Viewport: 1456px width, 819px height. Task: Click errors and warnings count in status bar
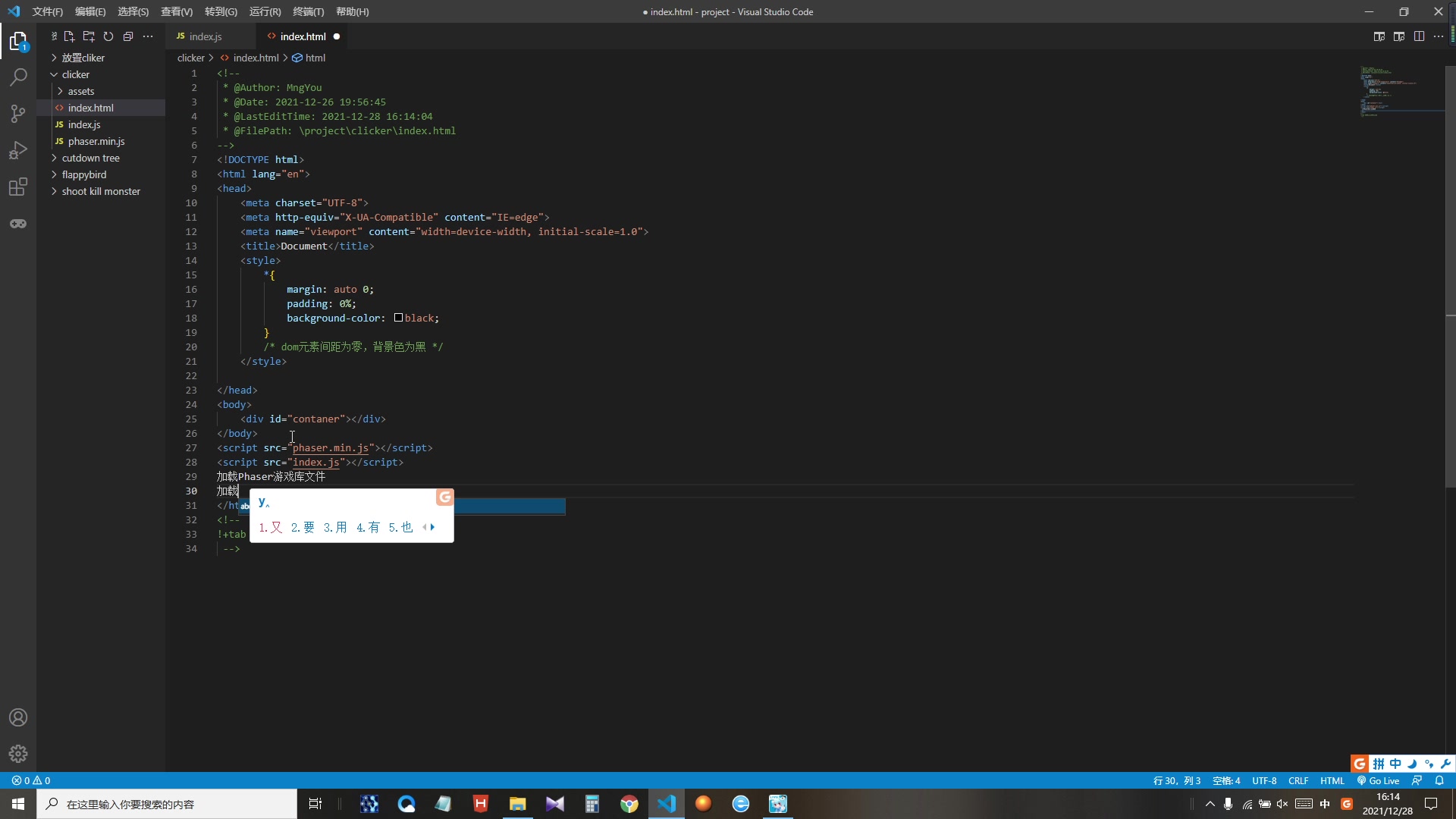(x=31, y=780)
